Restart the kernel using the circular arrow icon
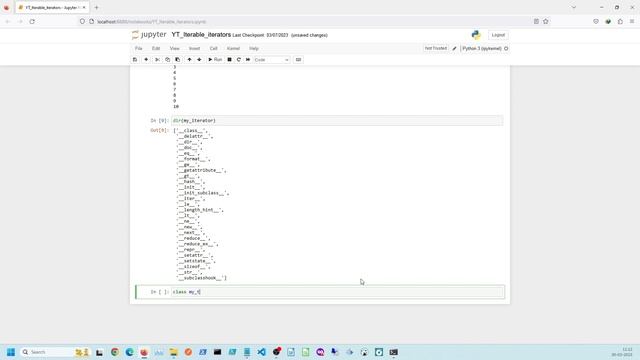Image resolution: width=640 pixels, height=360 pixels. 239,60
